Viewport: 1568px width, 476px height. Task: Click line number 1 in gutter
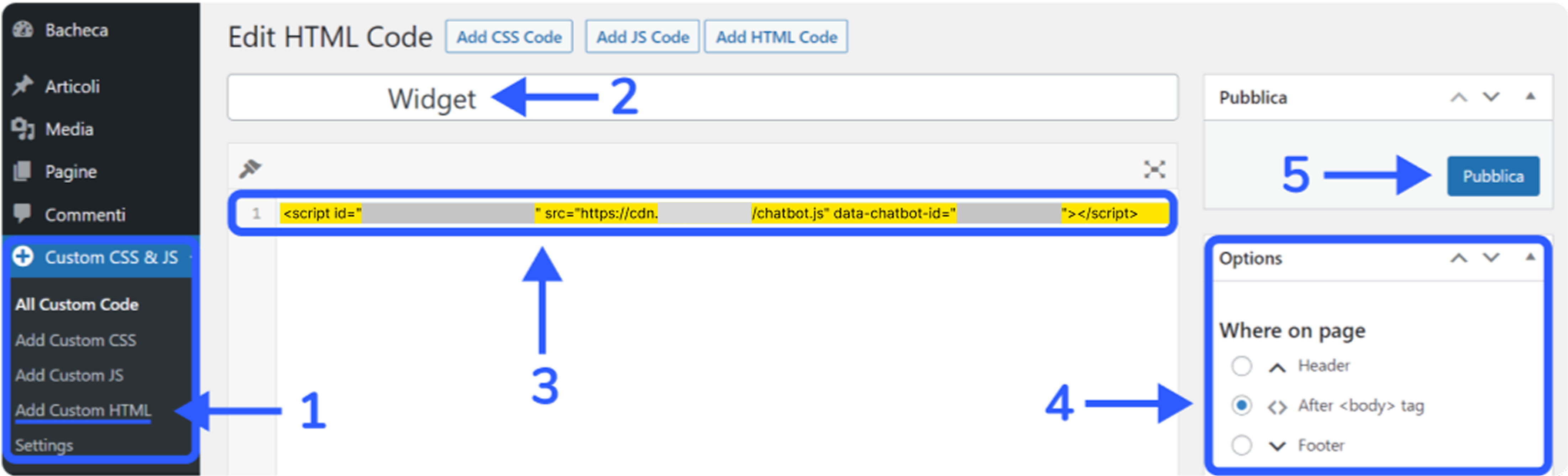256,213
